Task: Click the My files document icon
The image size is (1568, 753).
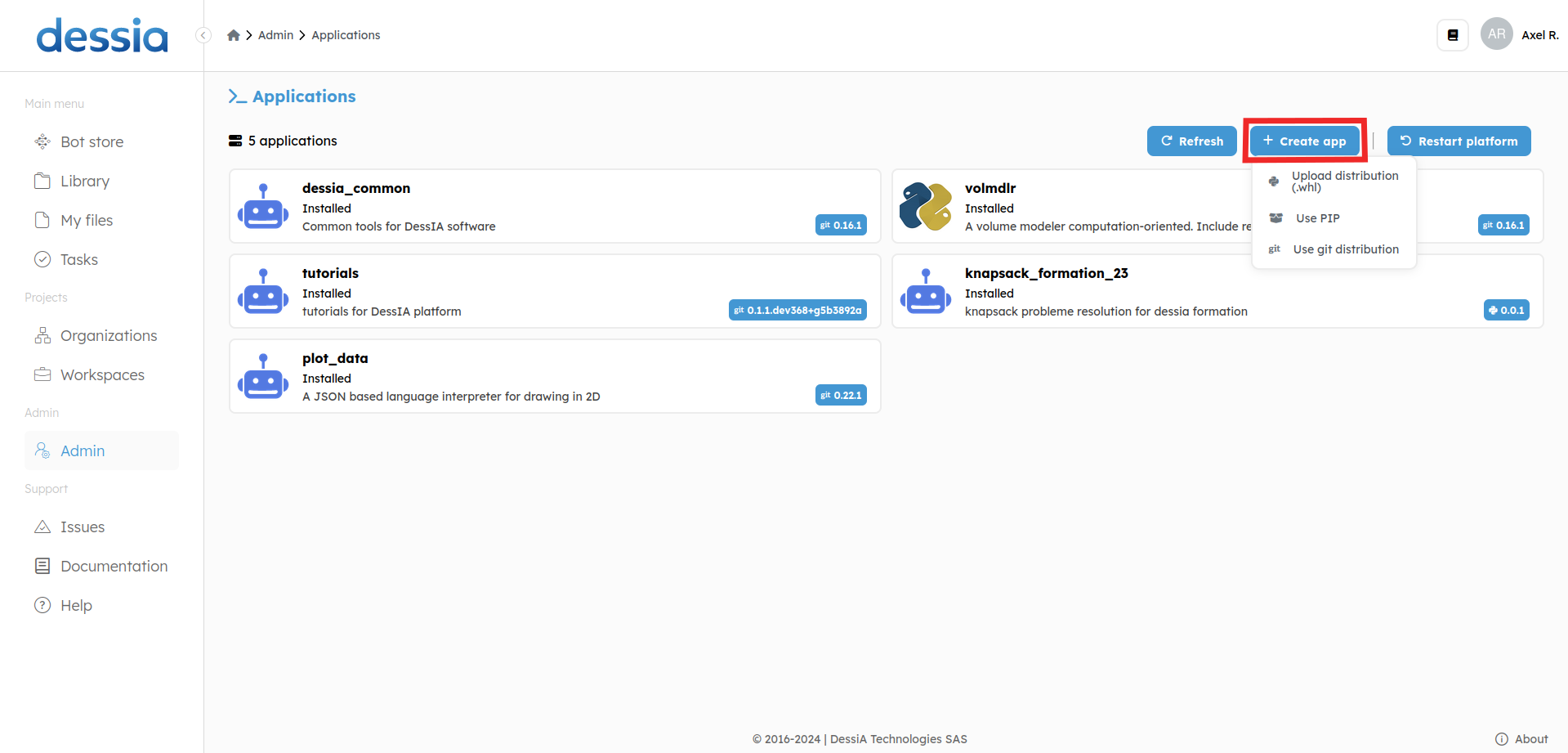Action: 42,221
